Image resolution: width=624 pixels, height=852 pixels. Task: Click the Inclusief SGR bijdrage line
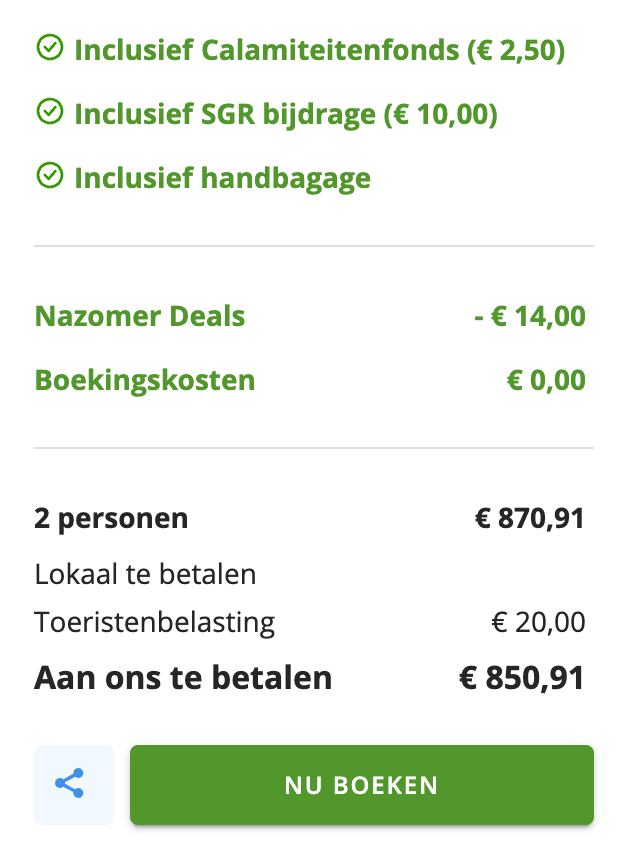(286, 113)
